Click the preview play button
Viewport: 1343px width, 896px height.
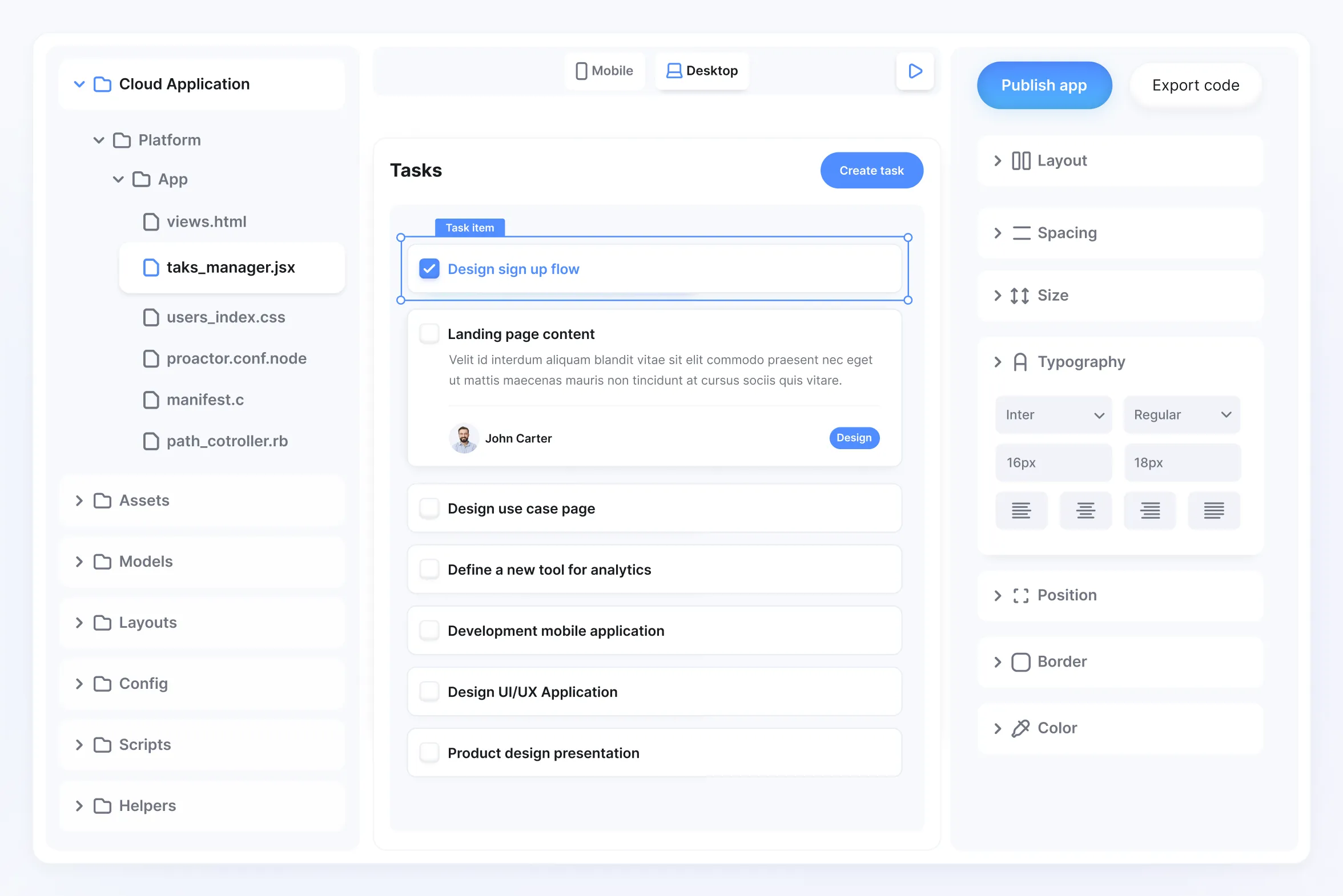[914, 70]
